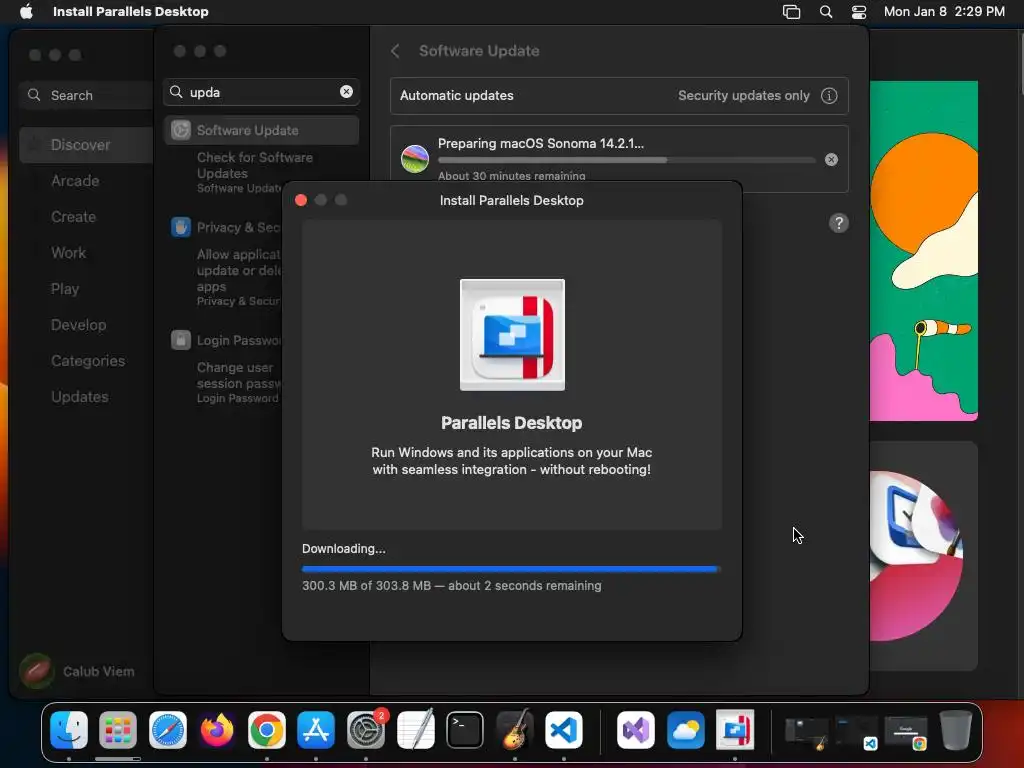Open TextEdit from the Dock
The width and height of the screenshot is (1024, 768).
pyautogui.click(x=415, y=729)
